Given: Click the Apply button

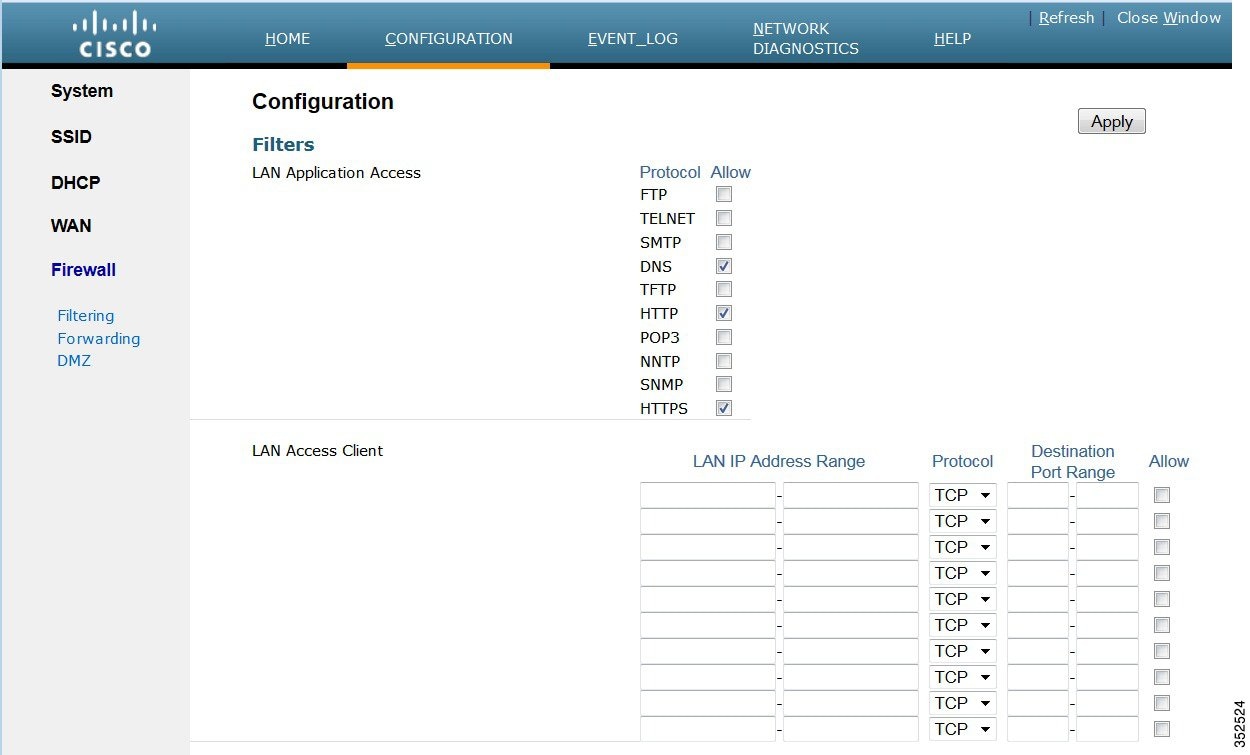Looking at the screenshot, I should [1110, 120].
